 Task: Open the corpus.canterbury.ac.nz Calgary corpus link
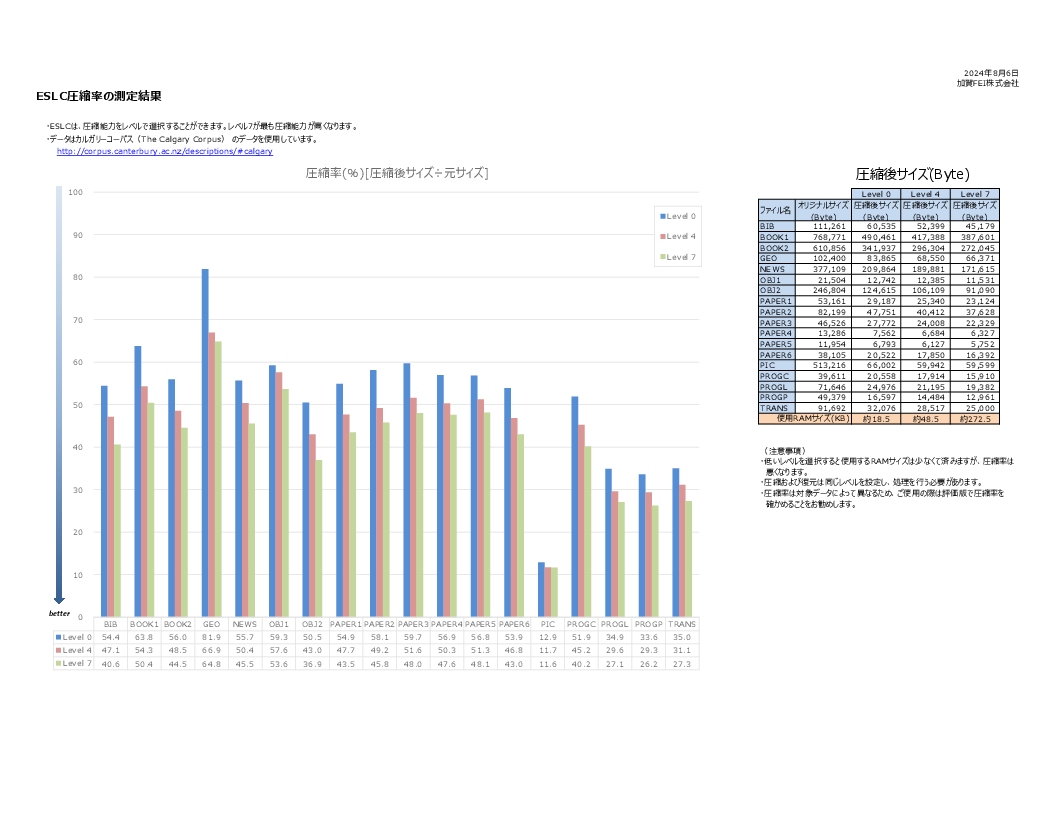(x=164, y=151)
